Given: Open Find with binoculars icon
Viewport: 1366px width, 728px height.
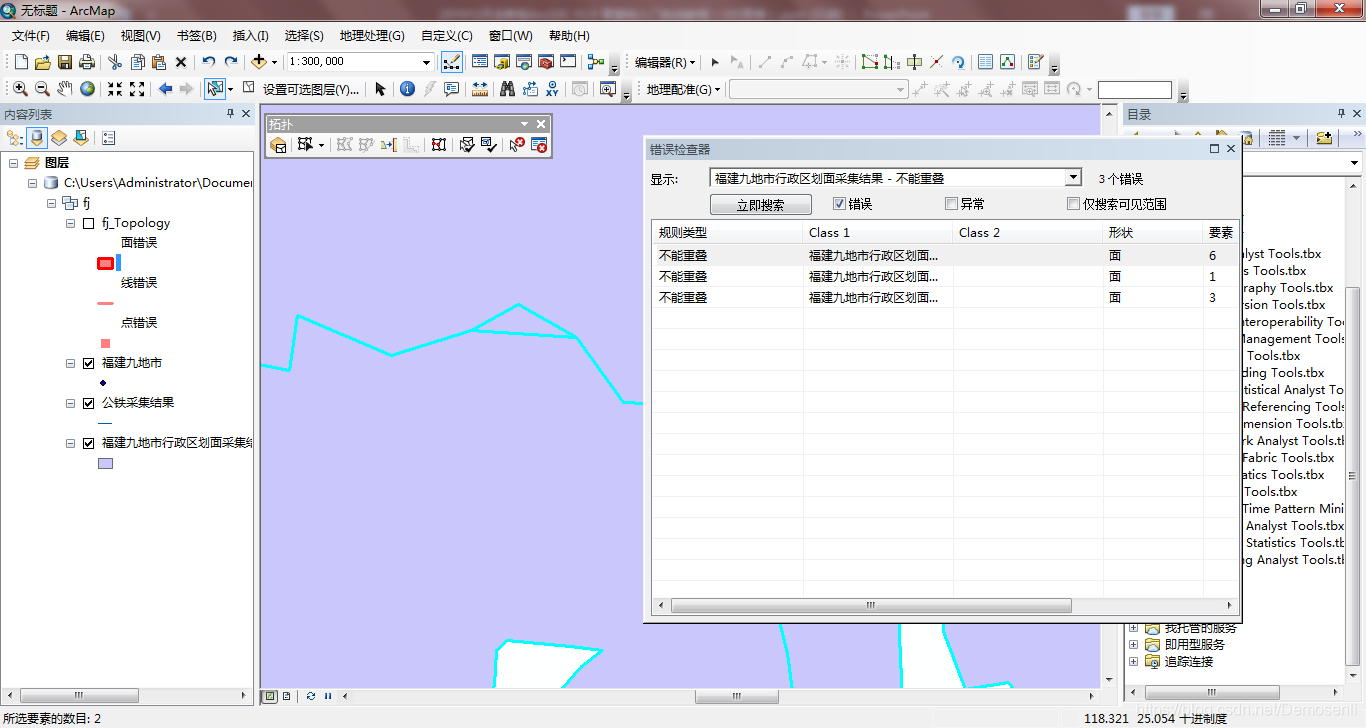Looking at the screenshot, I should [508, 89].
